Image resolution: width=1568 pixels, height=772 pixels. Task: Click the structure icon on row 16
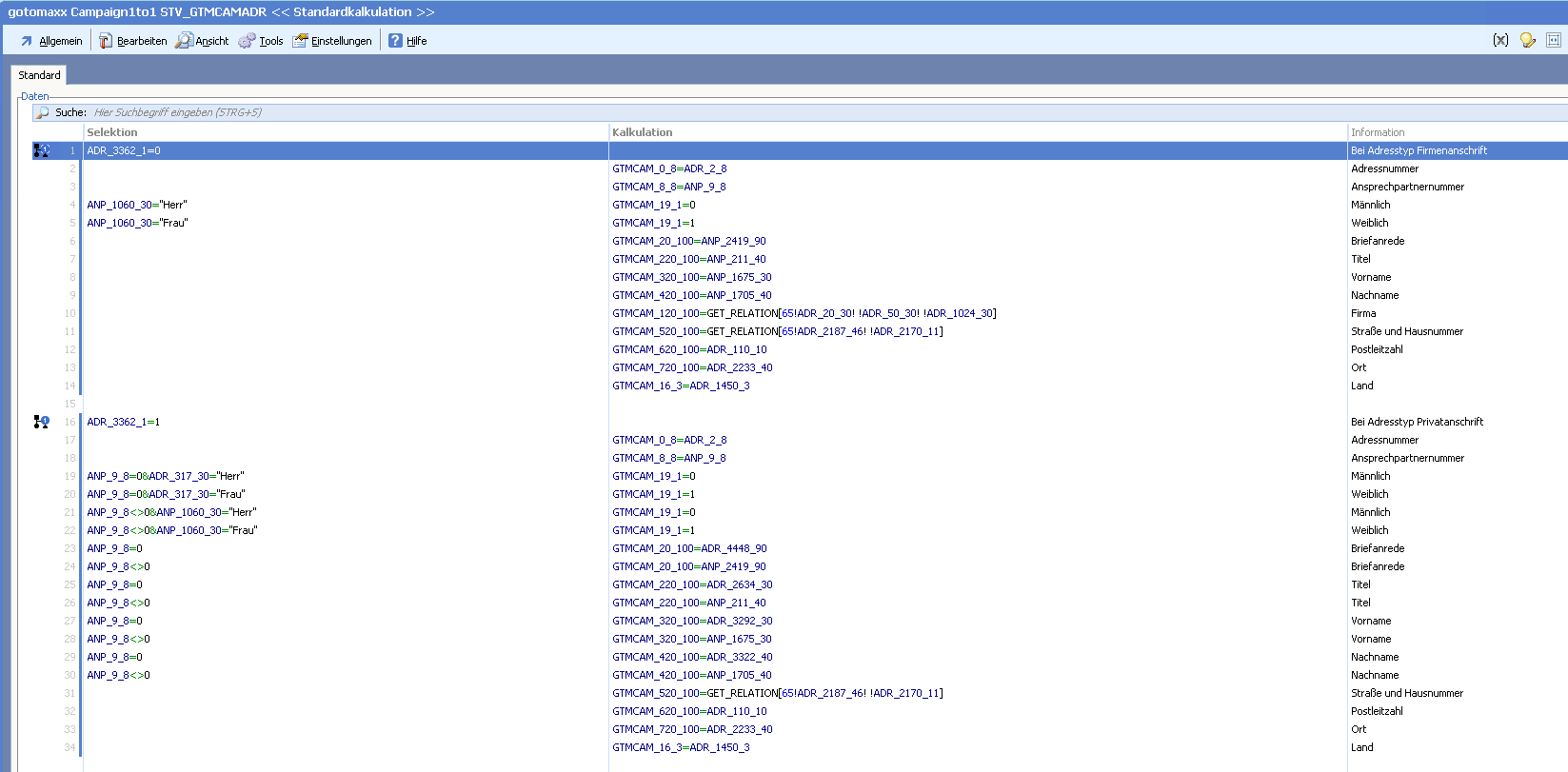click(41, 422)
